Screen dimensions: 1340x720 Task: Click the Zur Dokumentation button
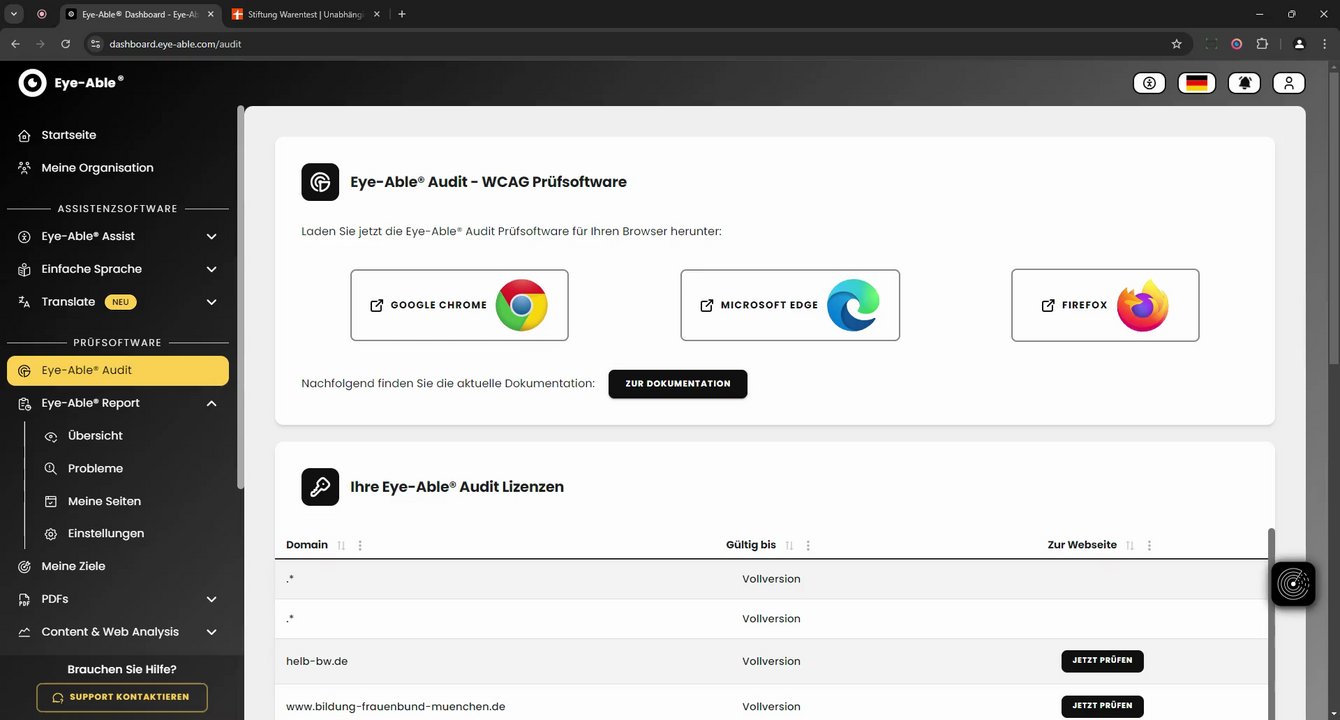678,384
